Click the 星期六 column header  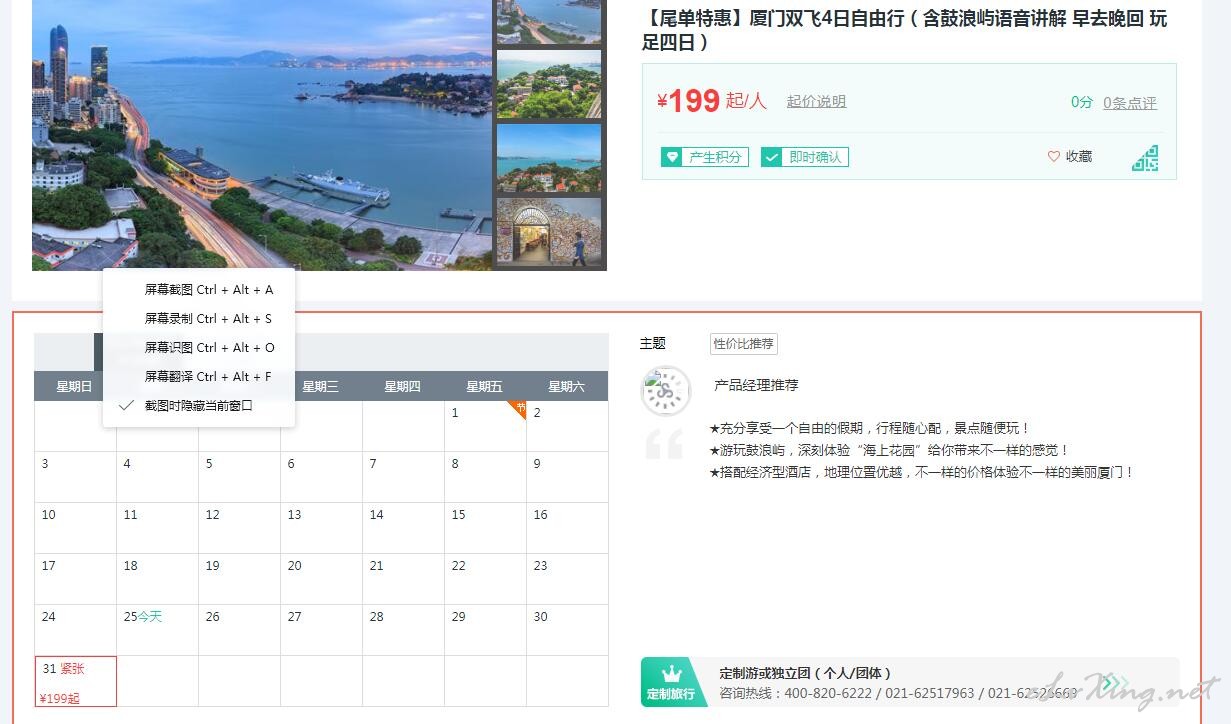point(567,386)
